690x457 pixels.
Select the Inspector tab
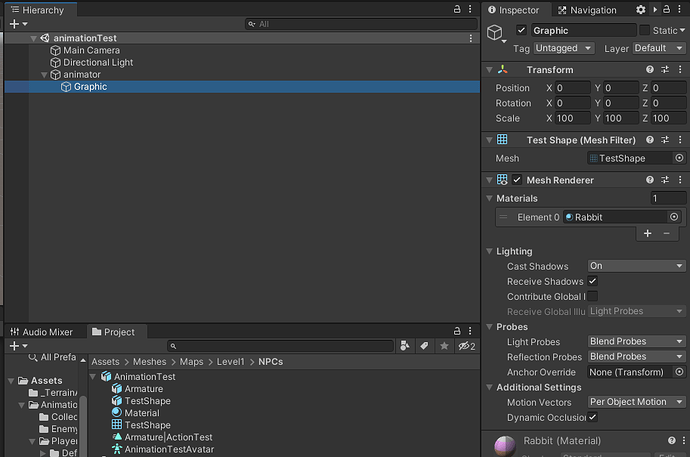point(514,10)
